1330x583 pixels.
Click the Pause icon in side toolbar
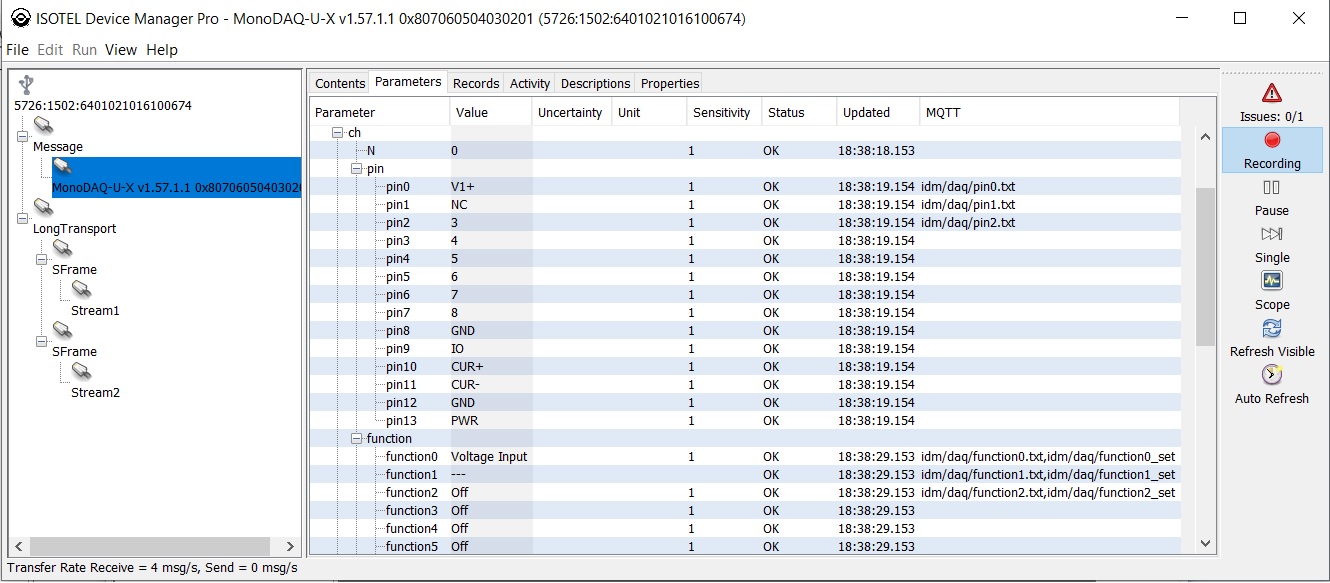[x=1272, y=187]
